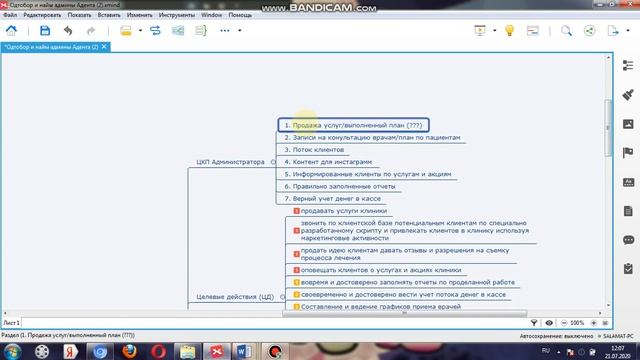The width and height of the screenshot is (640, 360).
Task: Add a summary bracket icon
Action: coord(201,31)
